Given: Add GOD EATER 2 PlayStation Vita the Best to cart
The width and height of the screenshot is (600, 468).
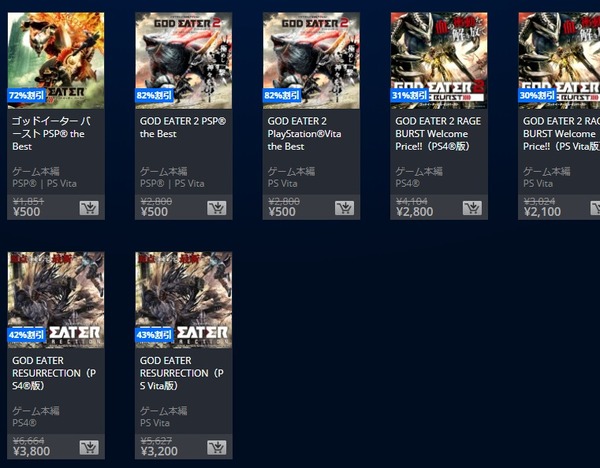Looking at the screenshot, I should [x=344, y=208].
